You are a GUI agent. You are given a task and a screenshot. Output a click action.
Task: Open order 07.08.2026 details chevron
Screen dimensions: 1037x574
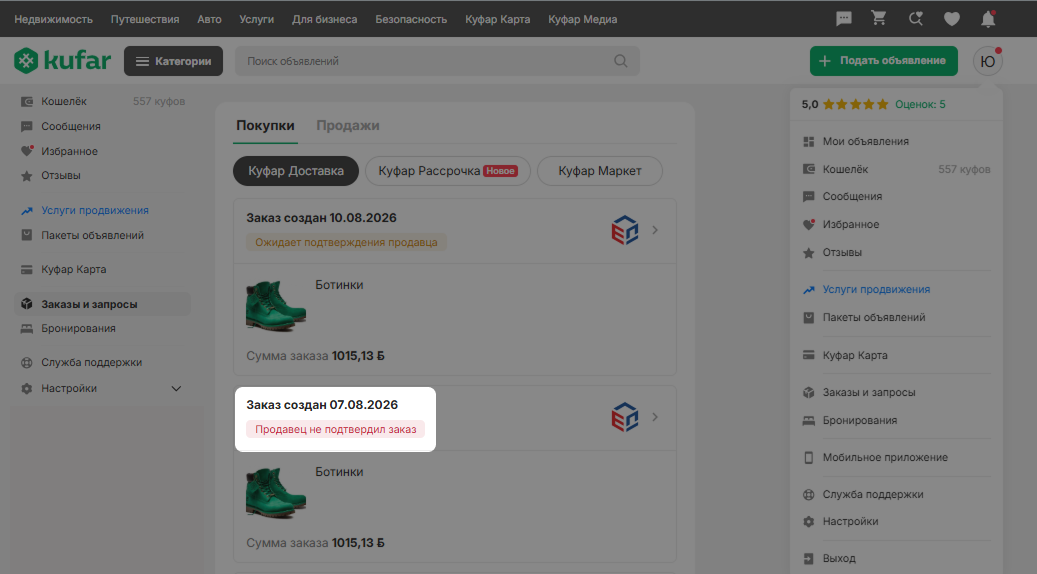coord(655,417)
